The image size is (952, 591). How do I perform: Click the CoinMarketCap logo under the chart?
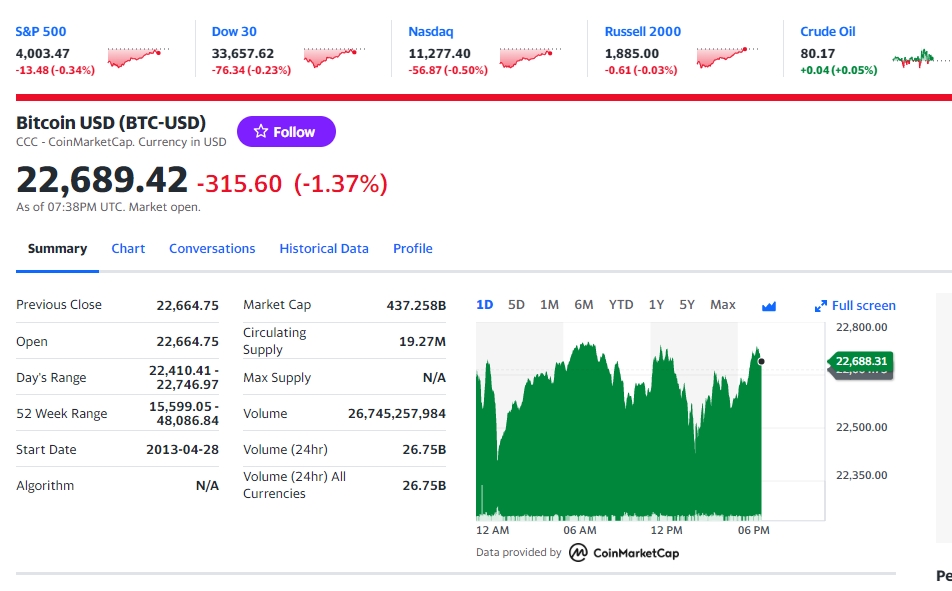click(624, 553)
